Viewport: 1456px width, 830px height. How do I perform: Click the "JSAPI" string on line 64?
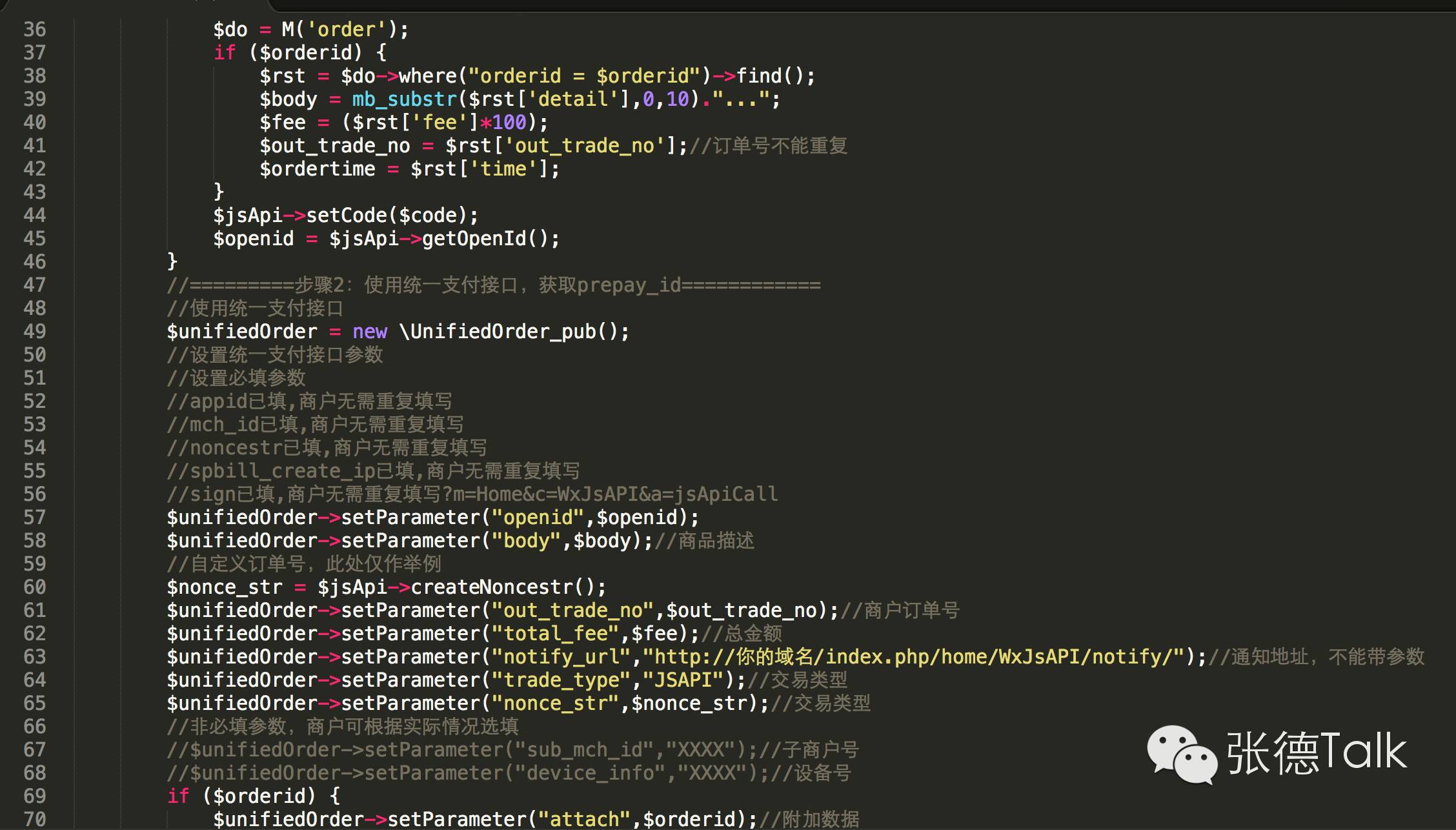tap(683, 680)
